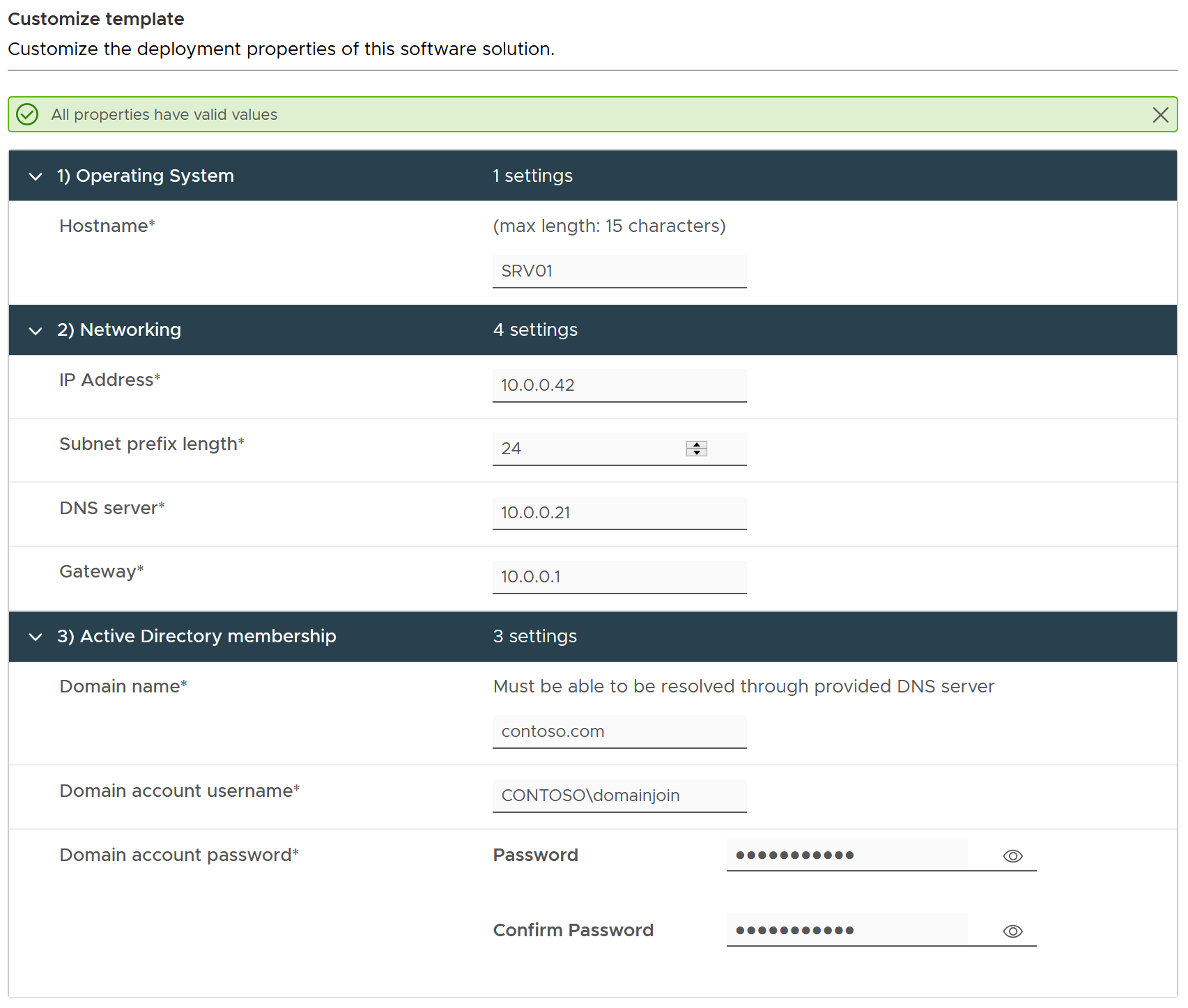Click the Gateway field 10.0.0.1

tap(619, 577)
